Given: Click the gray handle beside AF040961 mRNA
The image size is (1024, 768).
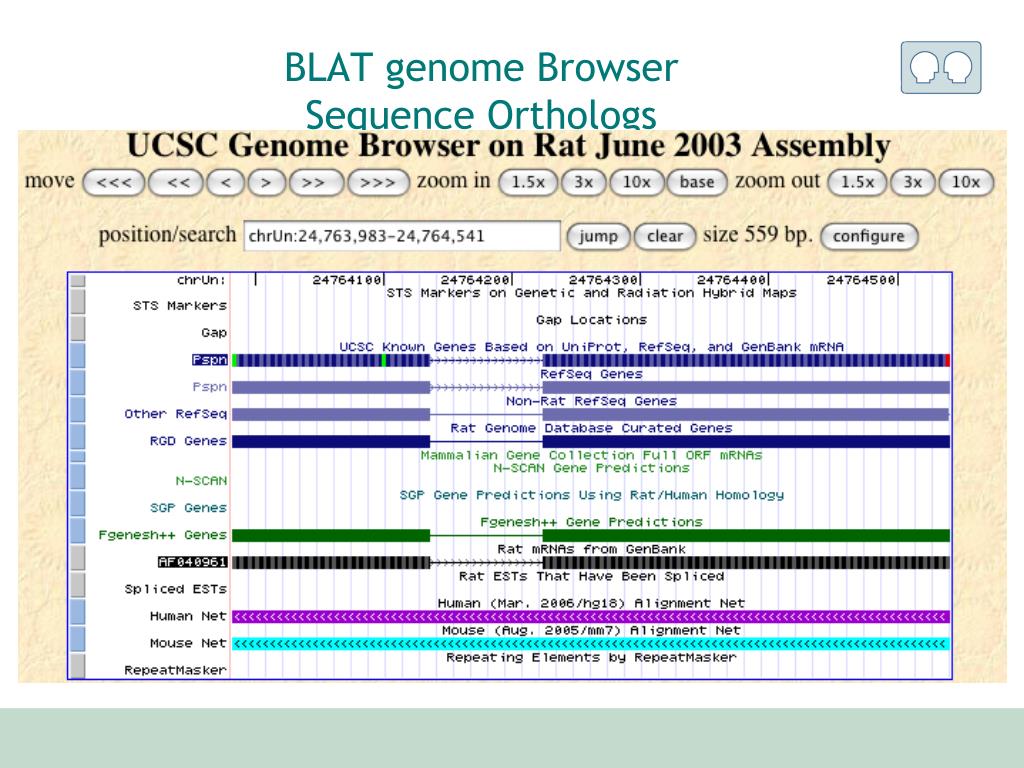Looking at the screenshot, I should [x=78, y=558].
